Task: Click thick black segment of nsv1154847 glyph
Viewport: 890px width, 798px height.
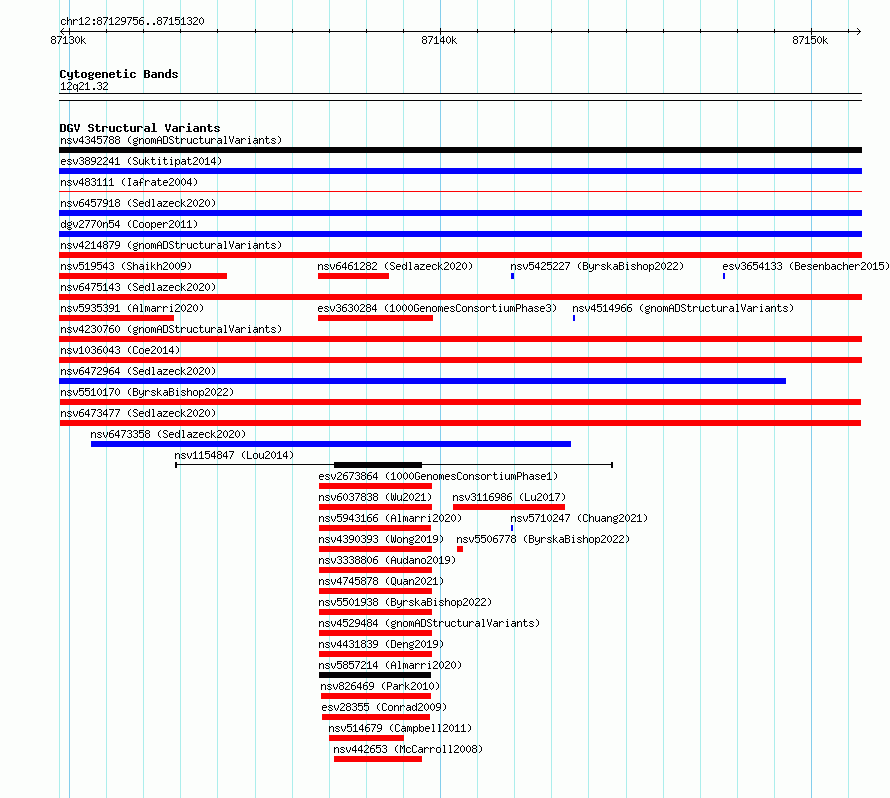Action: [378, 465]
